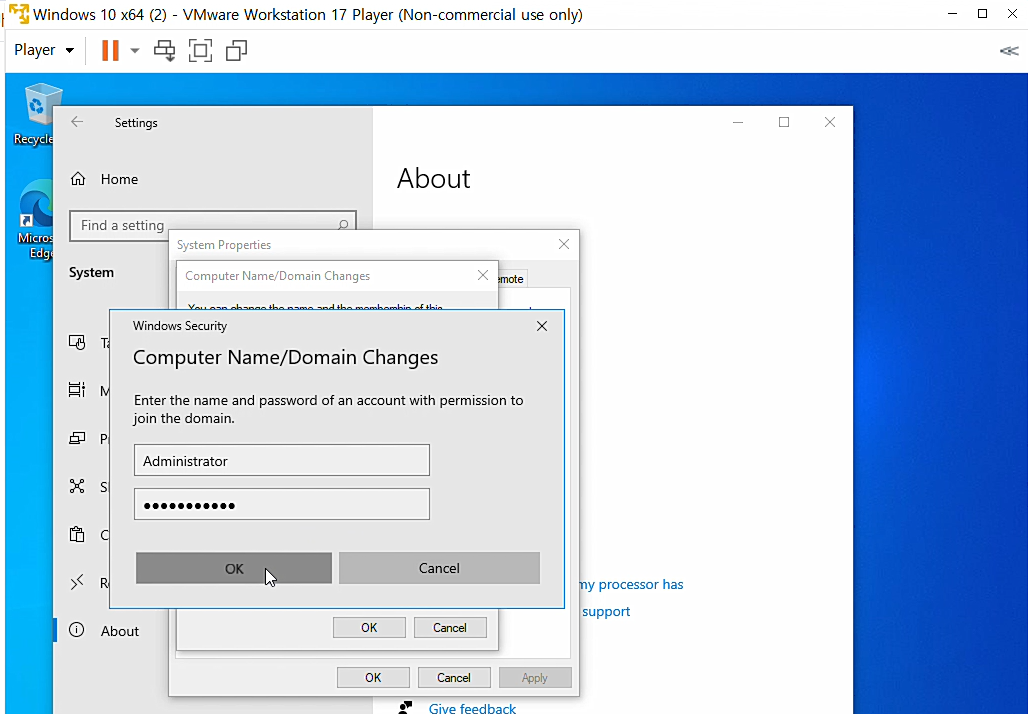
Task: Click the search magnifier in Settings
Action: tap(343, 226)
